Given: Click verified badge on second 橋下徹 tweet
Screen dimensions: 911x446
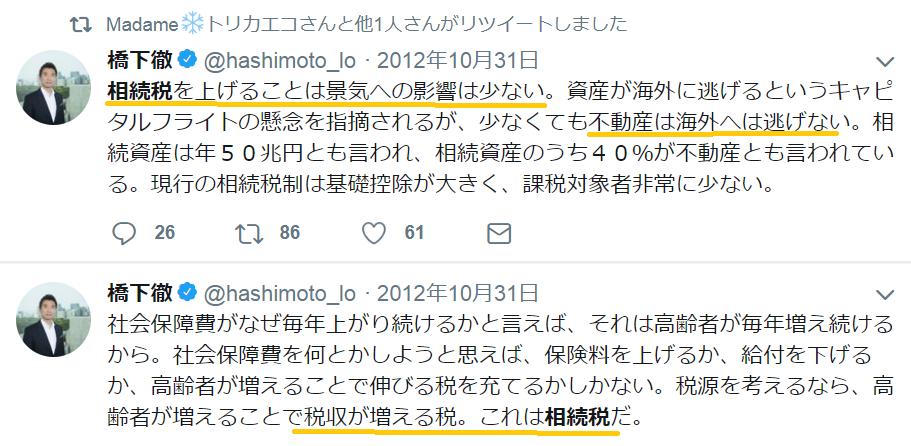Looking at the screenshot, I should pyautogui.click(x=188, y=293).
